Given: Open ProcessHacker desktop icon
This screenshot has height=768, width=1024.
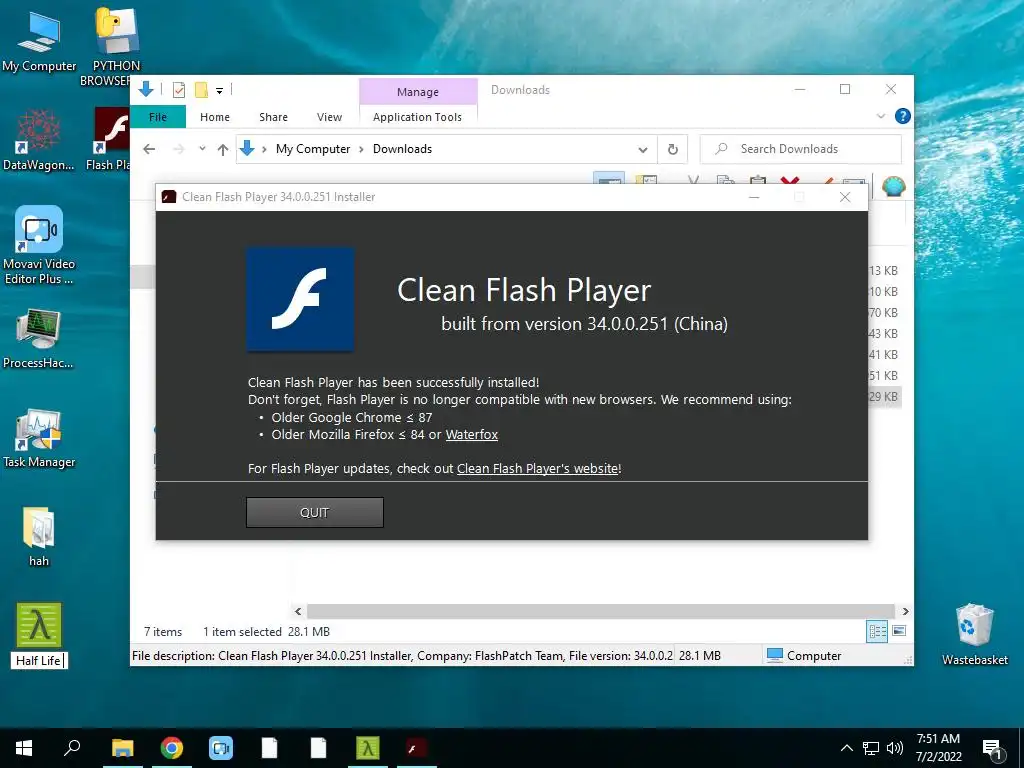Looking at the screenshot, I should [x=39, y=340].
